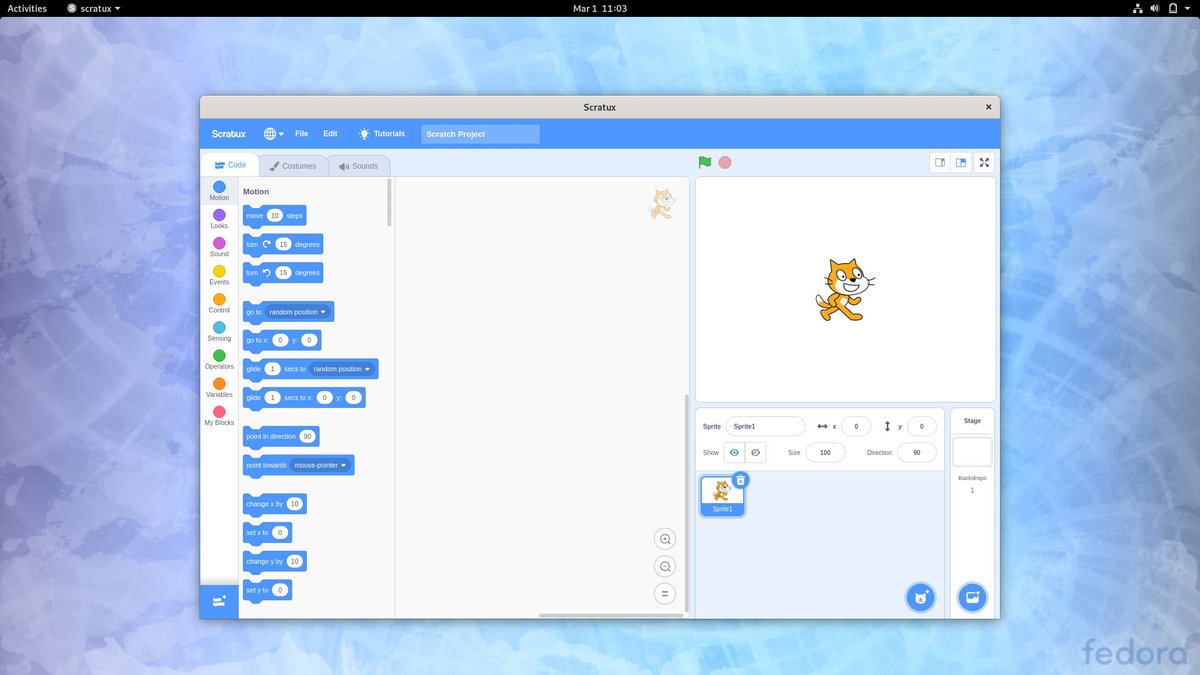Open the scratux app menu in top bar
This screenshot has height=675, width=1200.
(94, 8)
